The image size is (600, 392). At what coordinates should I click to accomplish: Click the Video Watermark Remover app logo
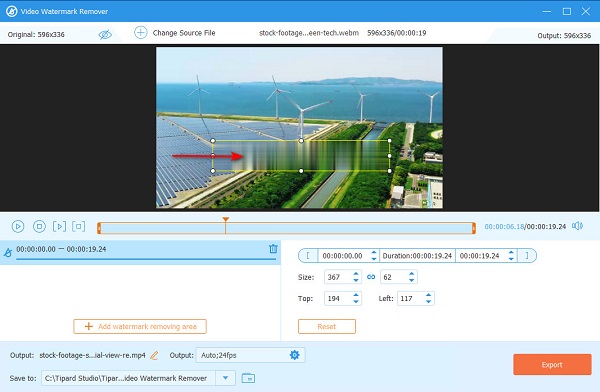[x=11, y=11]
